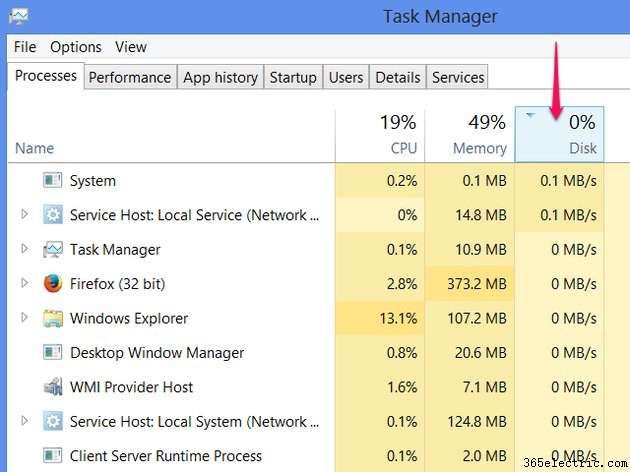This screenshot has width=630, height=472.
Task: Open the App history tab
Action: [x=221, y=77]
